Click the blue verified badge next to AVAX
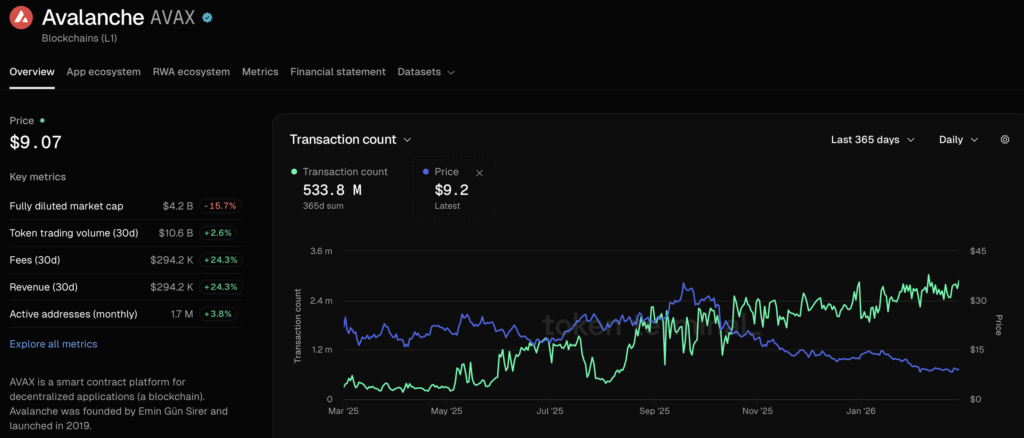 (x=207, y=18)
